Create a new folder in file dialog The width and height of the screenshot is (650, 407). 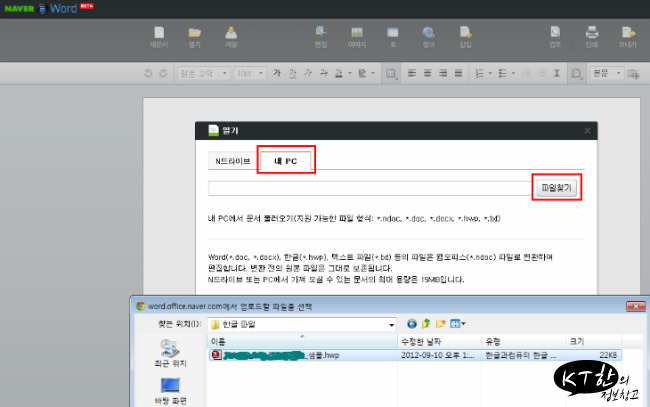tap(440, 324)
